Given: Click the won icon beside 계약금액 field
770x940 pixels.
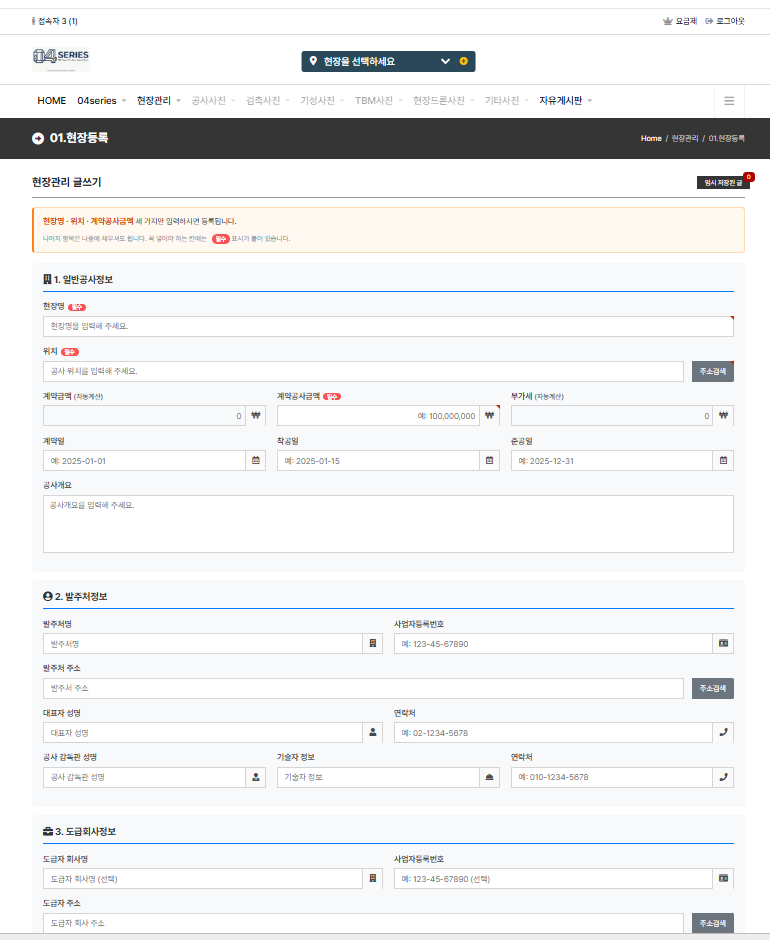Looking at the screenshot, I should coord(256,415).
